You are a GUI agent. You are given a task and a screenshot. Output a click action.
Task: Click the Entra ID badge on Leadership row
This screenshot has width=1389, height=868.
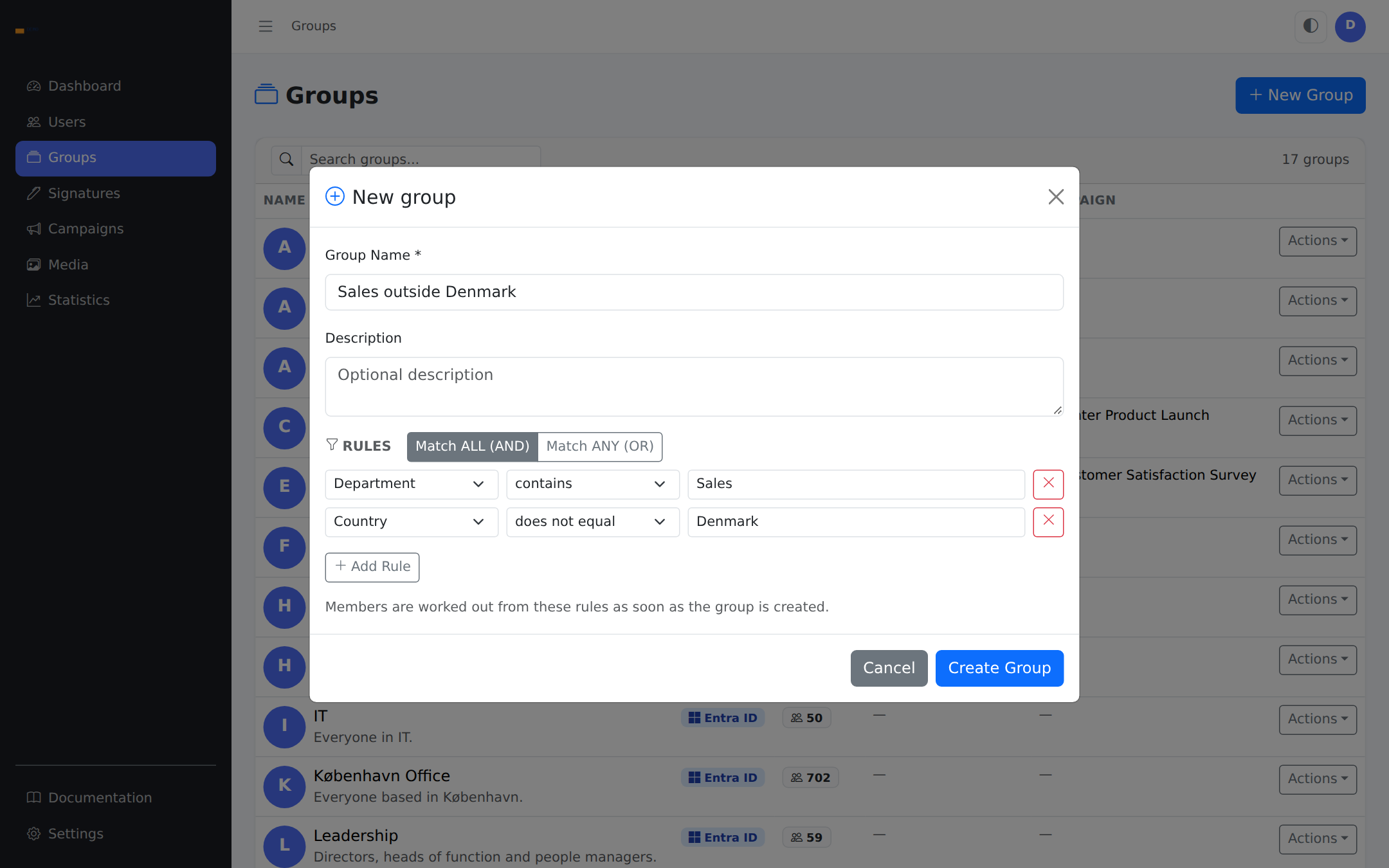(723, 837)
